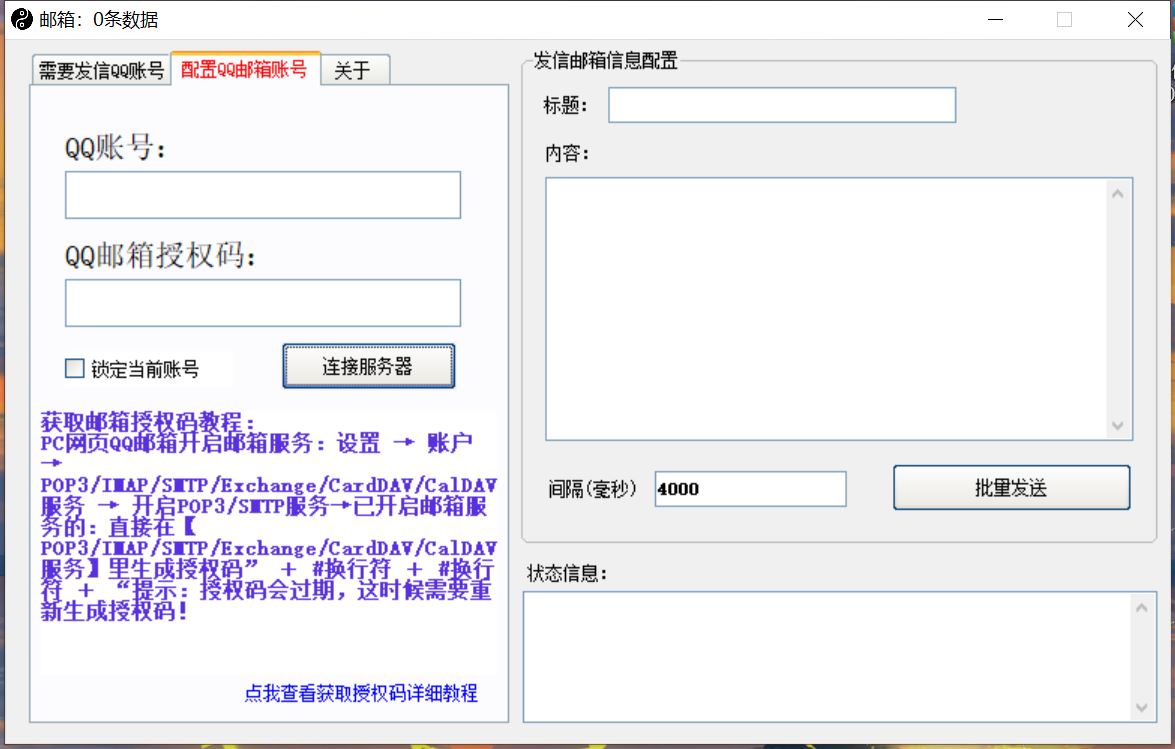Focus the QQ邮箱授权码 input field
Image resolution: width=1175 pixels, height=749 pixels.
(x=262, y=303)
